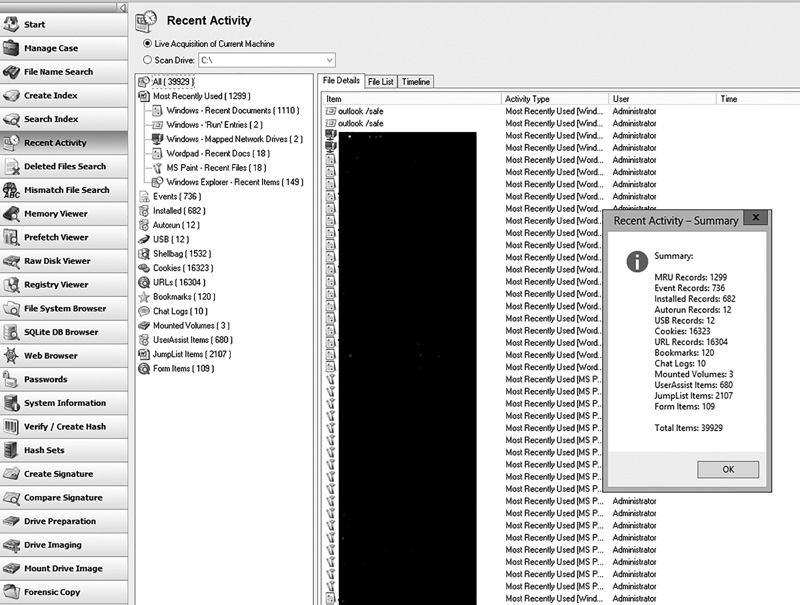Switch to the File List tab
Viewport: 800px width, 605px height.
(x=381, y=82)
